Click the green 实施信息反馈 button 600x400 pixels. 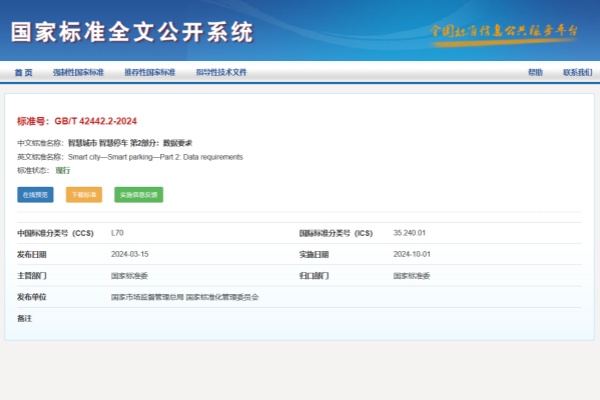pyautogui.click(x=138, y=195)
